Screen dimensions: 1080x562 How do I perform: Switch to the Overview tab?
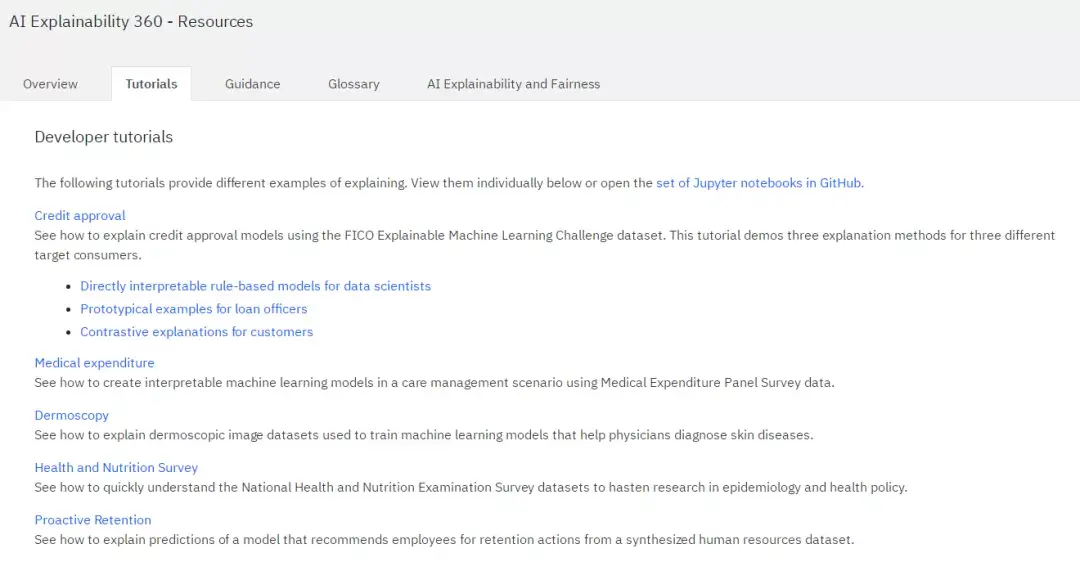(50, 84)
